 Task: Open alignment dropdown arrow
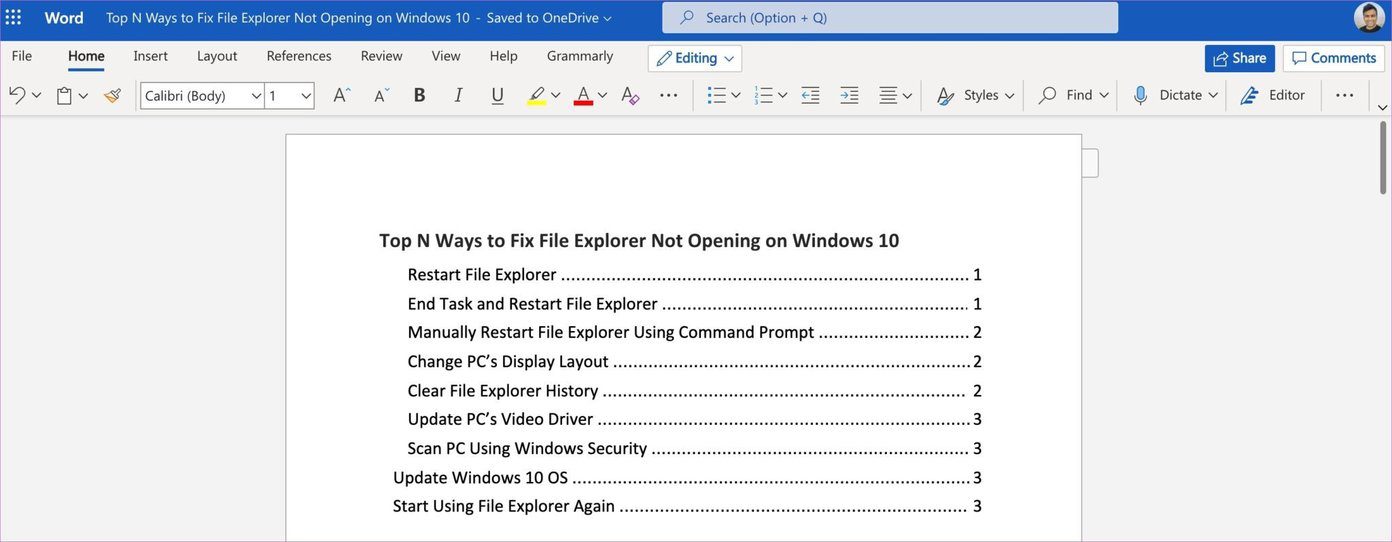[x=907, y=96]
